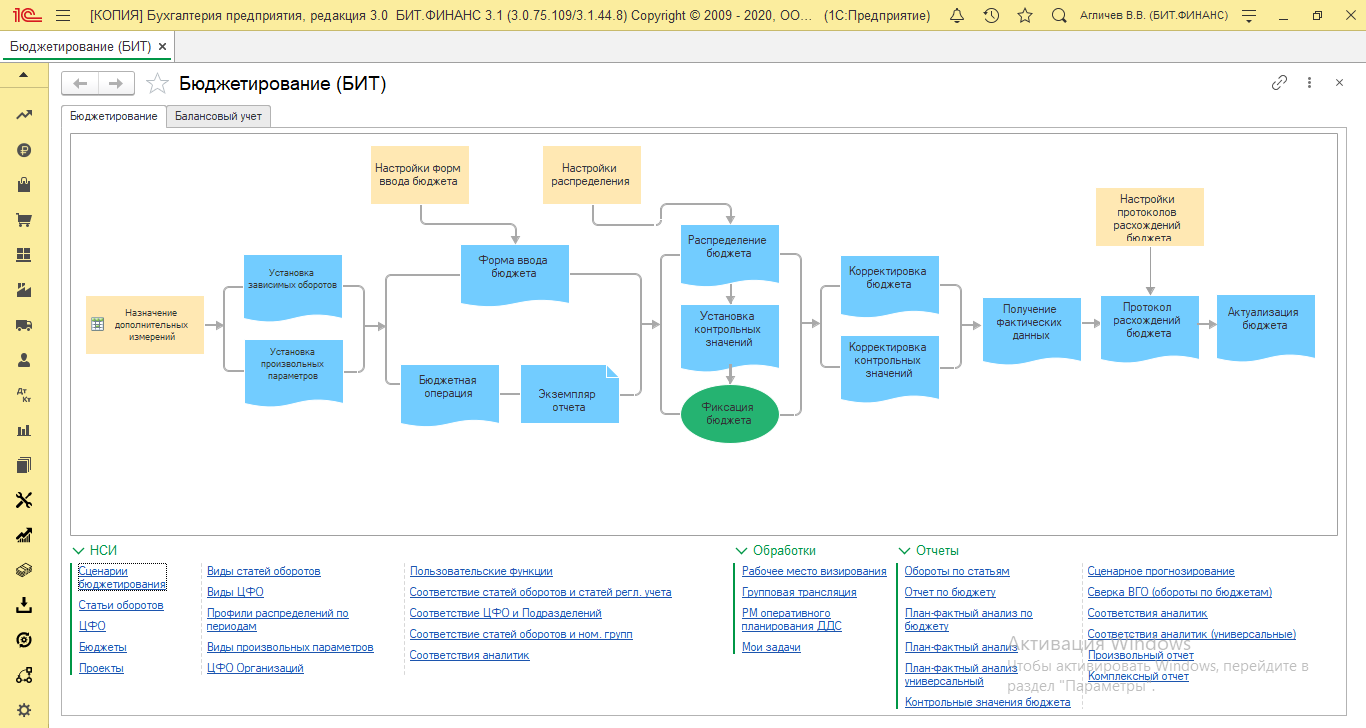Open the wrench-and-screwdriver sidebar icon
The image size is (1366, 728).
[24, 500]
